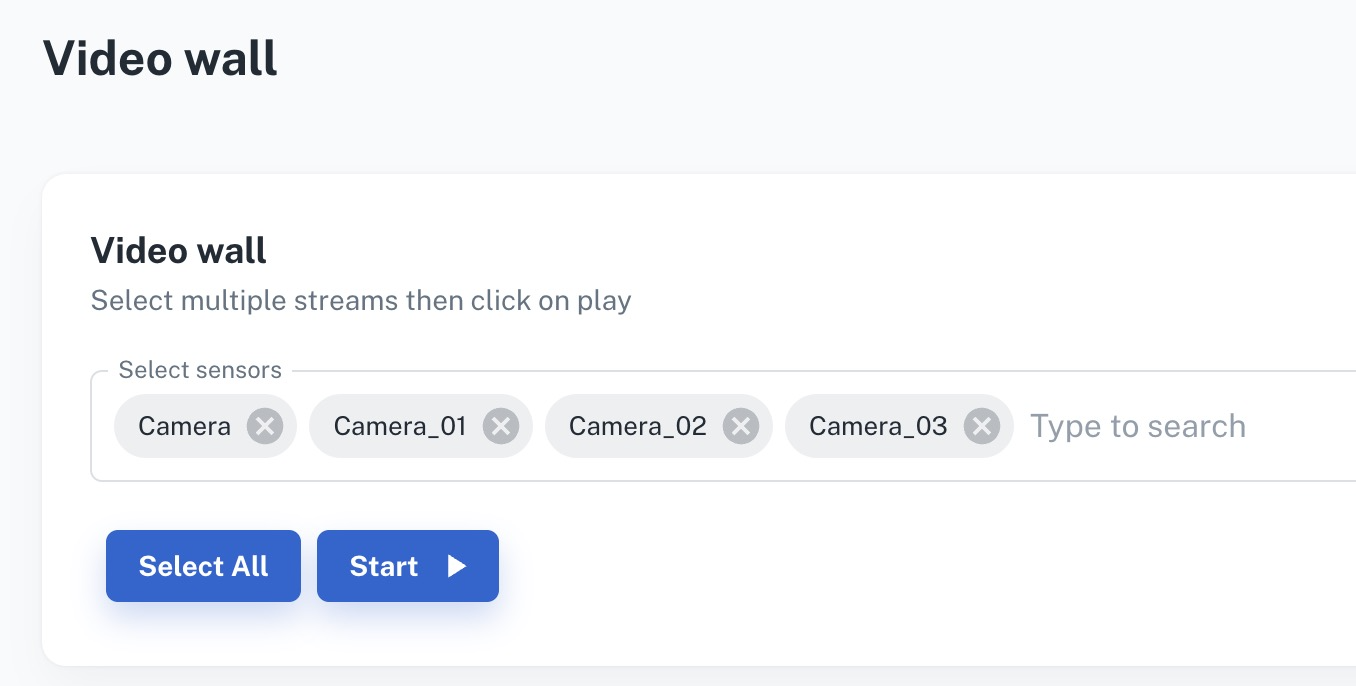Focus the Type to search field
The height and width of the screenshot is (686, 1356).
coord(1138,427)
